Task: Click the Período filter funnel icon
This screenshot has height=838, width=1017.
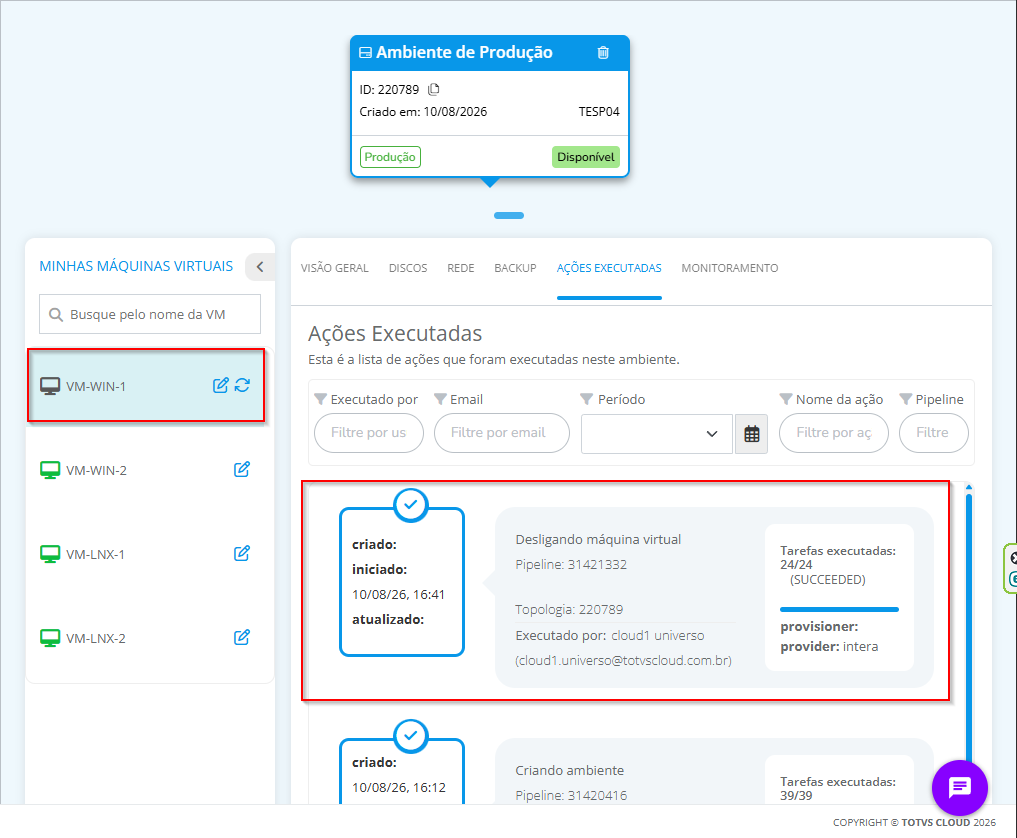Action: click(587, 399)
